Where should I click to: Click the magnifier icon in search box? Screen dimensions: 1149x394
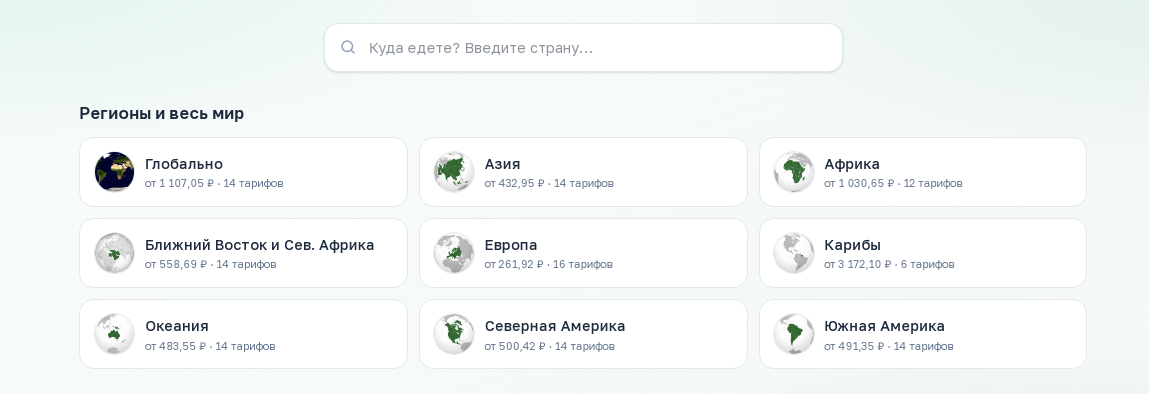348,48
